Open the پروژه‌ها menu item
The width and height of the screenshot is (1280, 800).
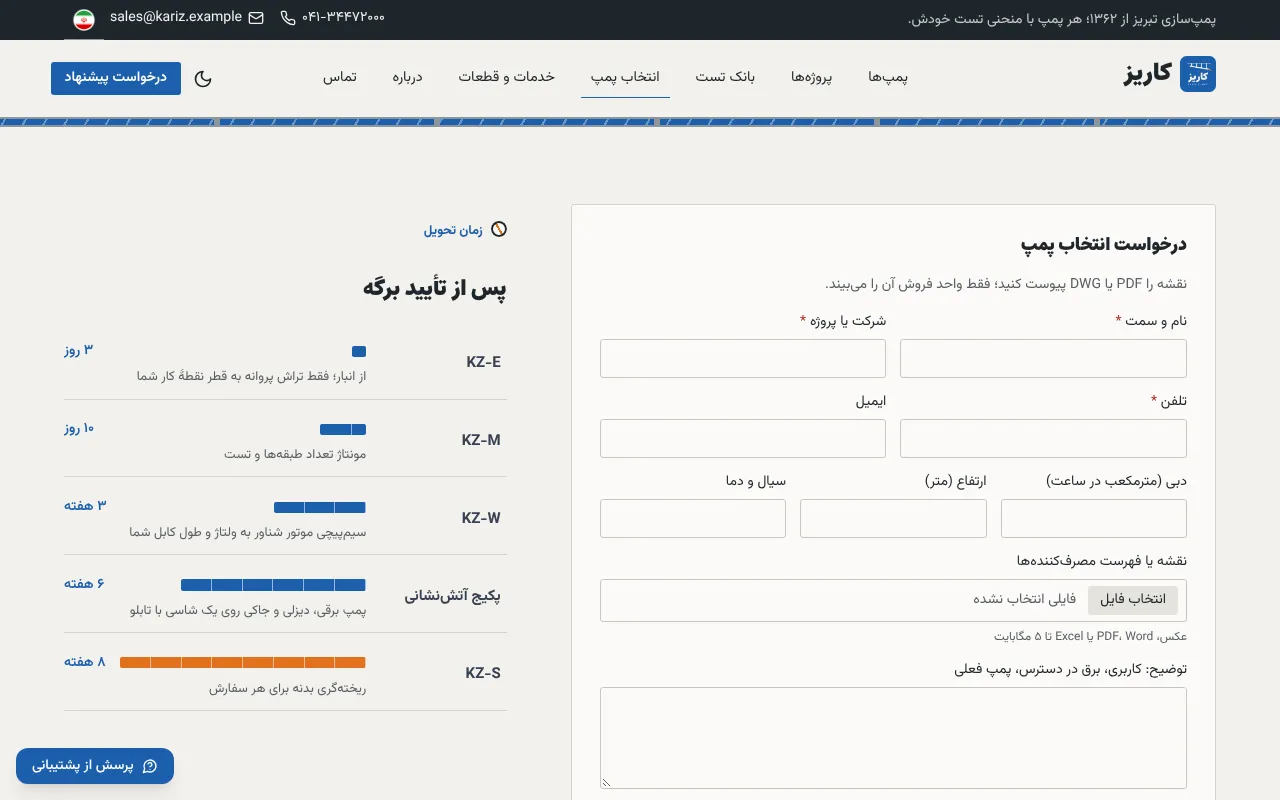(x=812, y=77)
